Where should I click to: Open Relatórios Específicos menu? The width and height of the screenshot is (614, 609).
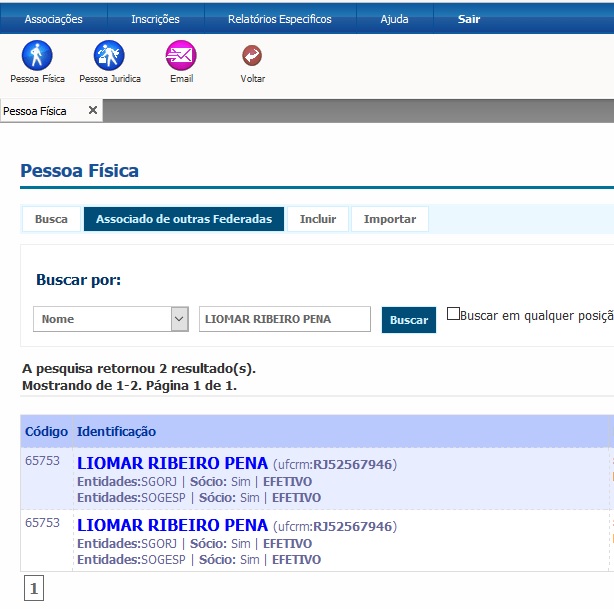click(x=280, y=19)
